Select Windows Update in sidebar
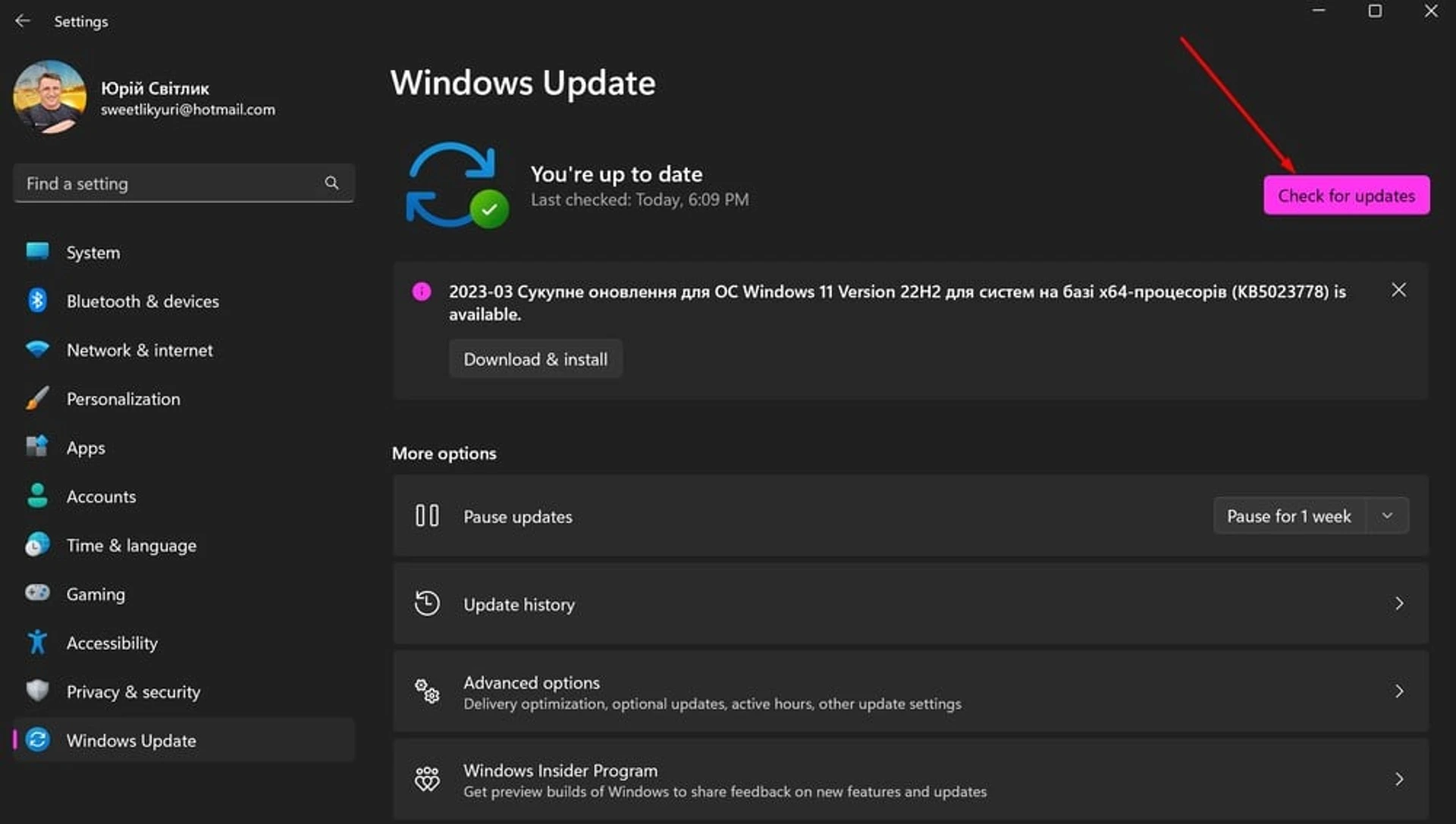Image resolution: width=1456 pixels, height=824 pixels. [184, 740]
